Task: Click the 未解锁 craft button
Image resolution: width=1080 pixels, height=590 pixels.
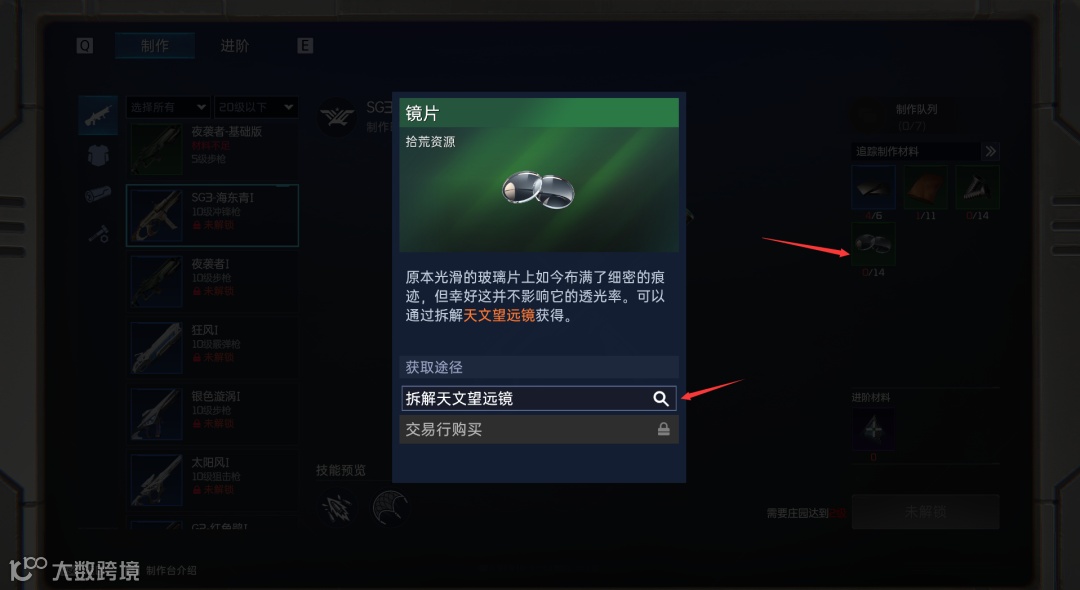Action: [x=925, y=512]
